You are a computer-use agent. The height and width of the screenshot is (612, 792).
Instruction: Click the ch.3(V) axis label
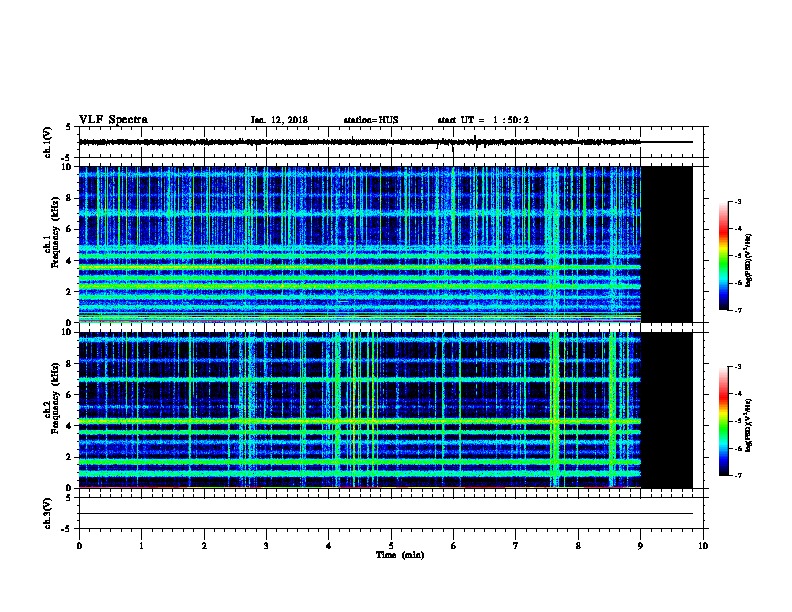[48, 513]
